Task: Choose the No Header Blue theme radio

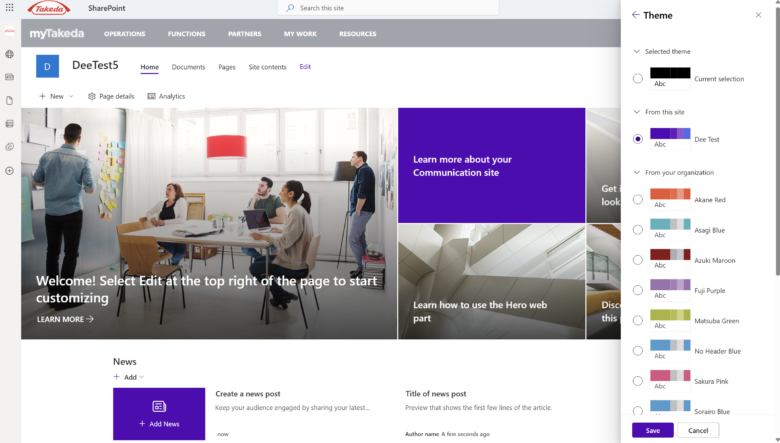Action: click(638, 351)
